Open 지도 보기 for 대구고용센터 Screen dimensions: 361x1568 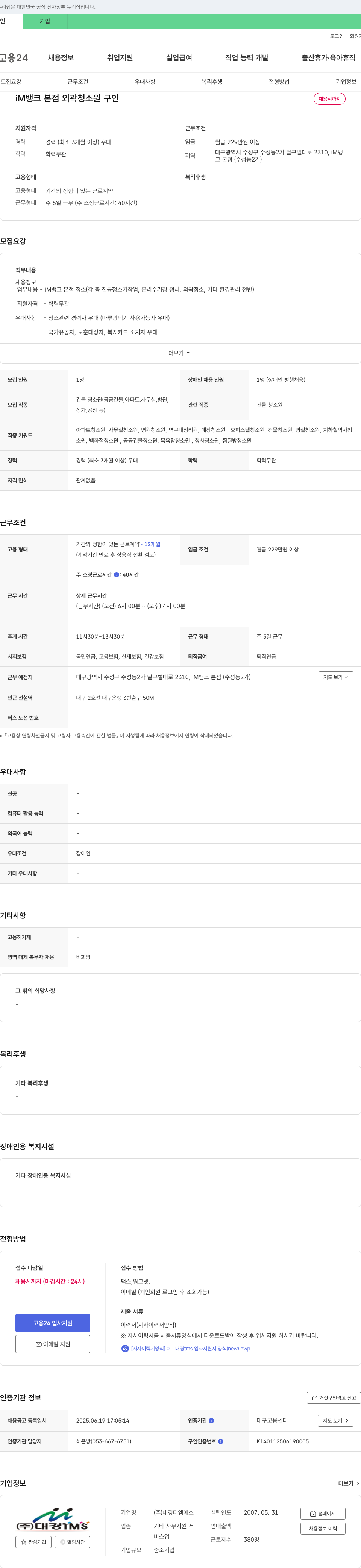pos(335,1421)
